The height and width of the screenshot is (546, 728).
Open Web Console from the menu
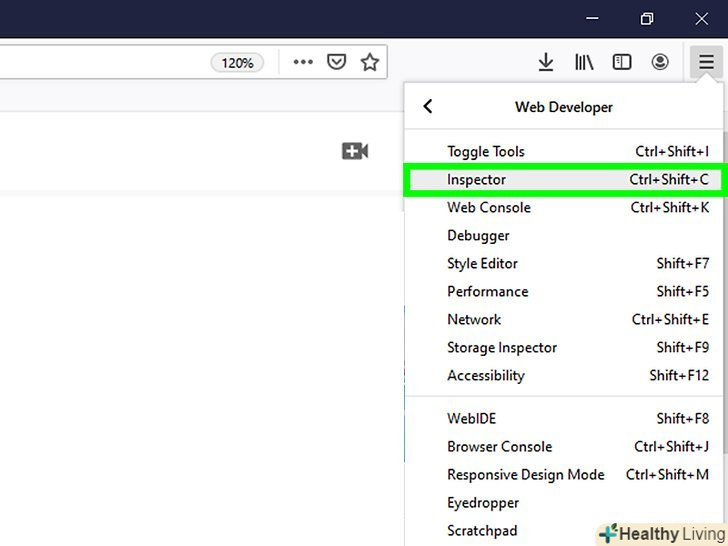tap(489, 208)
